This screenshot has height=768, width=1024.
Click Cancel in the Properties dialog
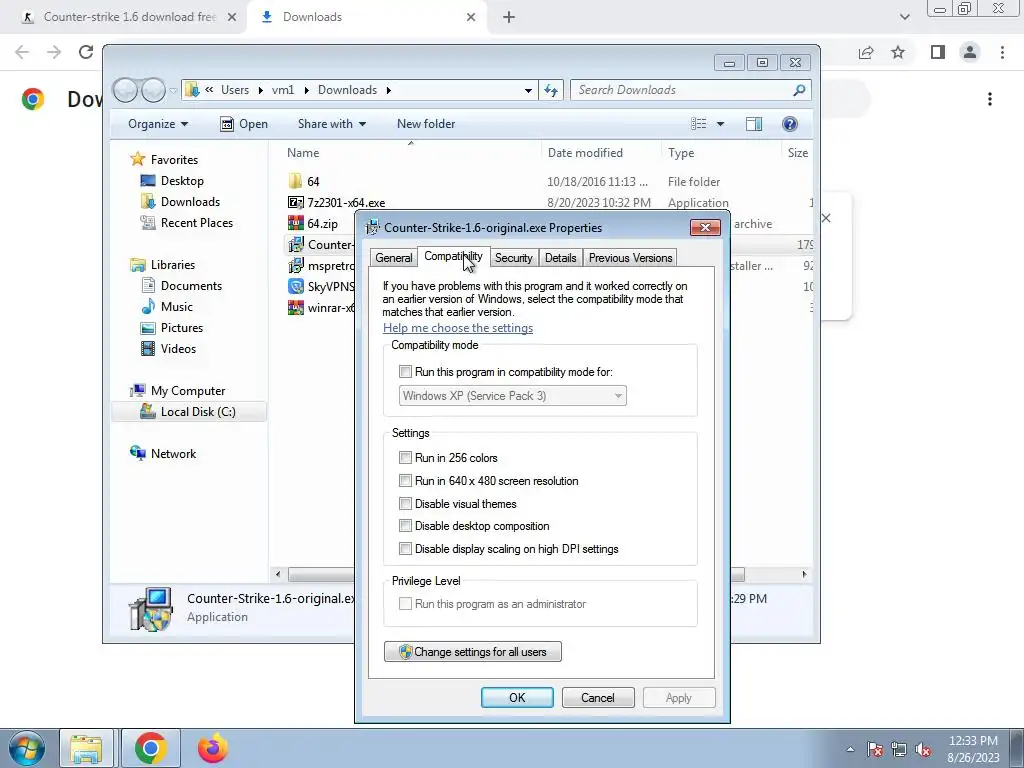(598, 697)
